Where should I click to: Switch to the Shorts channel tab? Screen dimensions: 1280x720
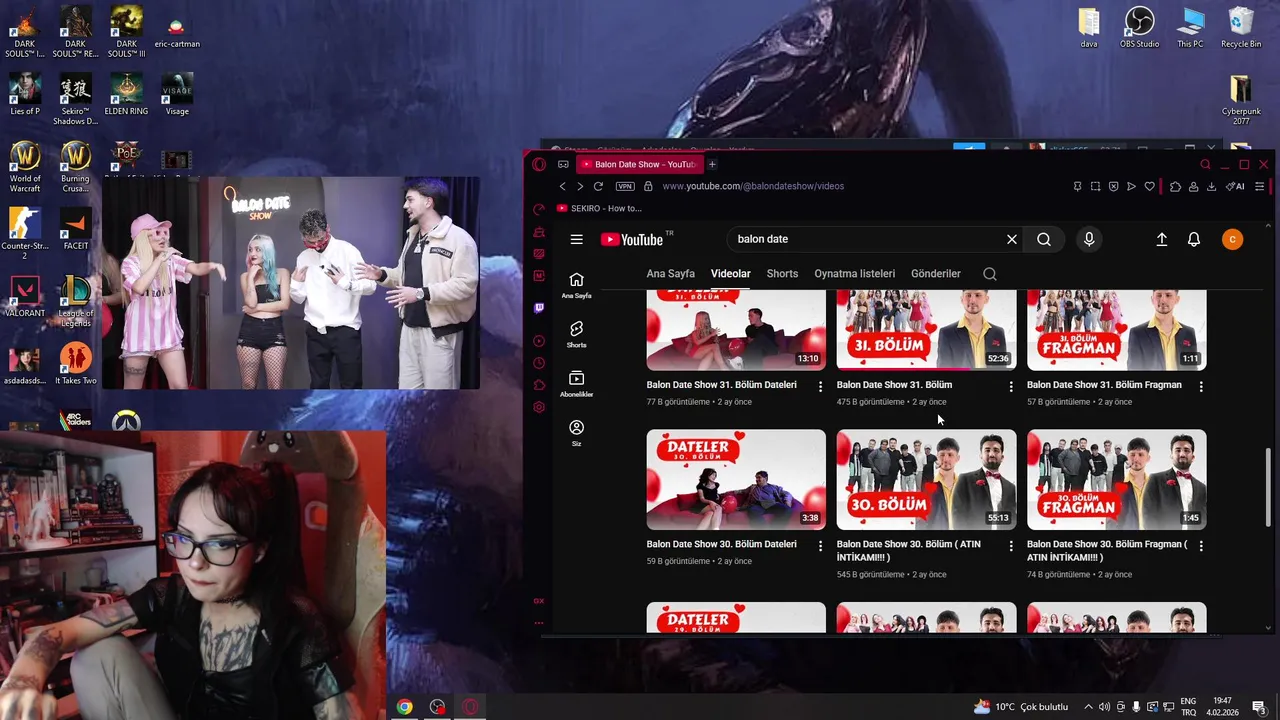click(782, 274)
